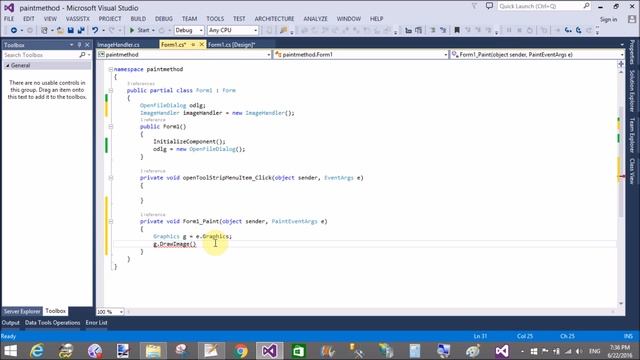Close the Form1.cs tab

coord(201,44)
